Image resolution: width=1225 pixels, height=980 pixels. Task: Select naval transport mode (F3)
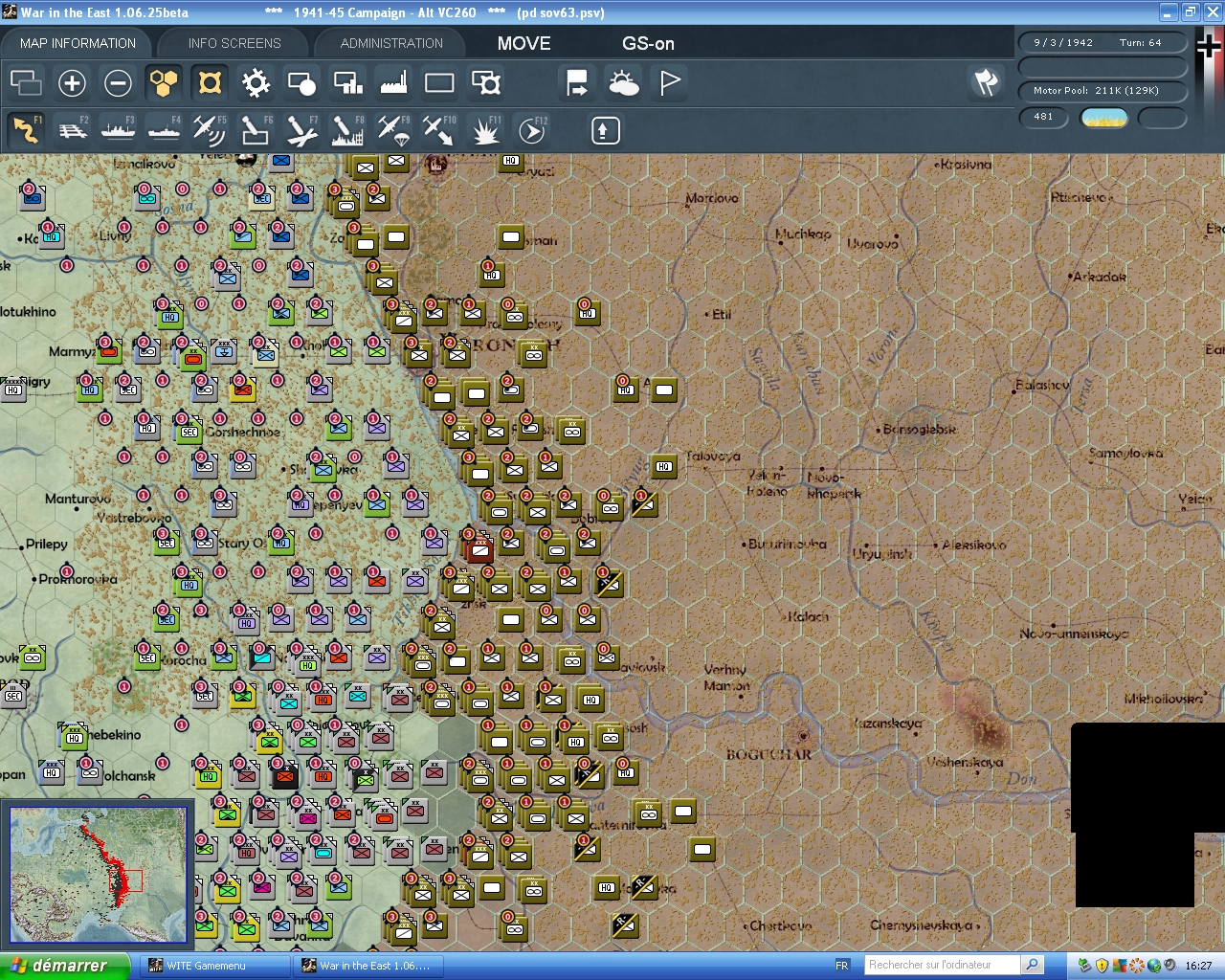click(x=118, y=129)
